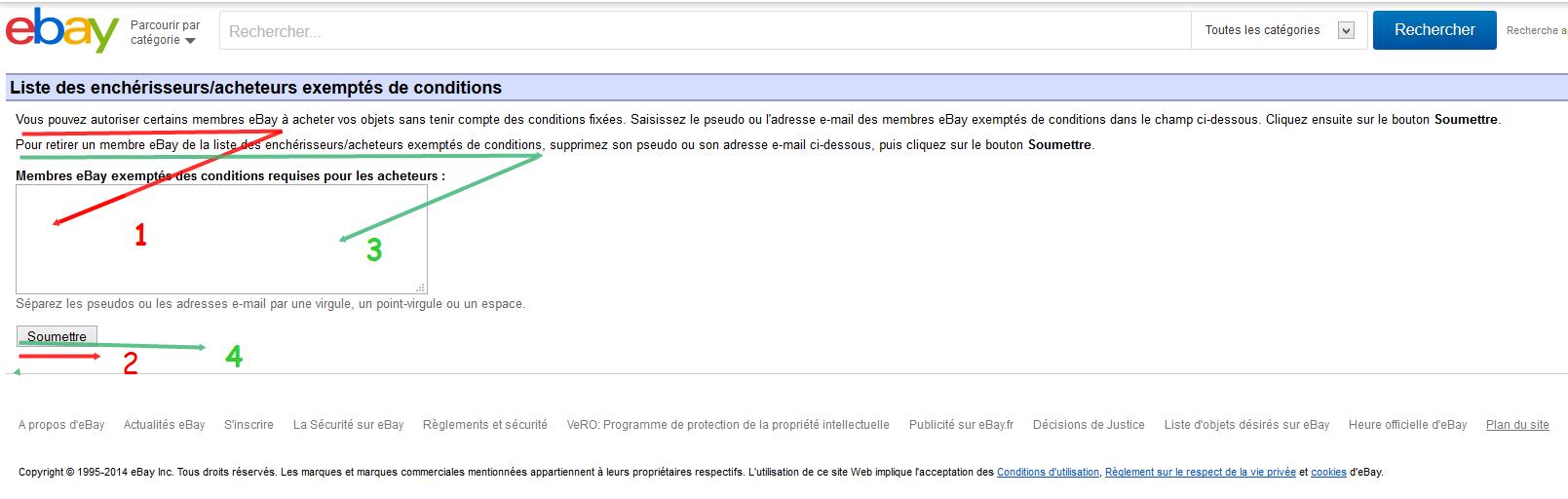Open the A propos d'eBay footer link
Viewport: 1568px width, 499px height.
61,425
